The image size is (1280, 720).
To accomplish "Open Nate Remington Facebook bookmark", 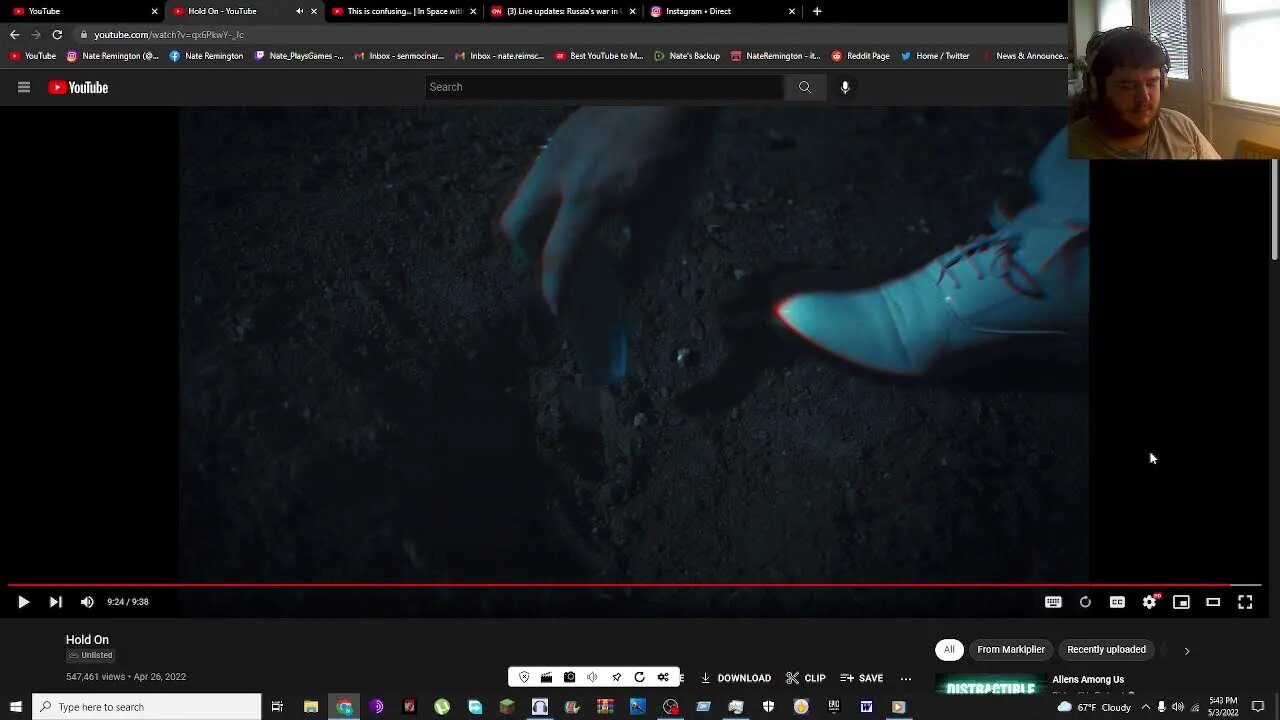I will (x=206, y=56).
